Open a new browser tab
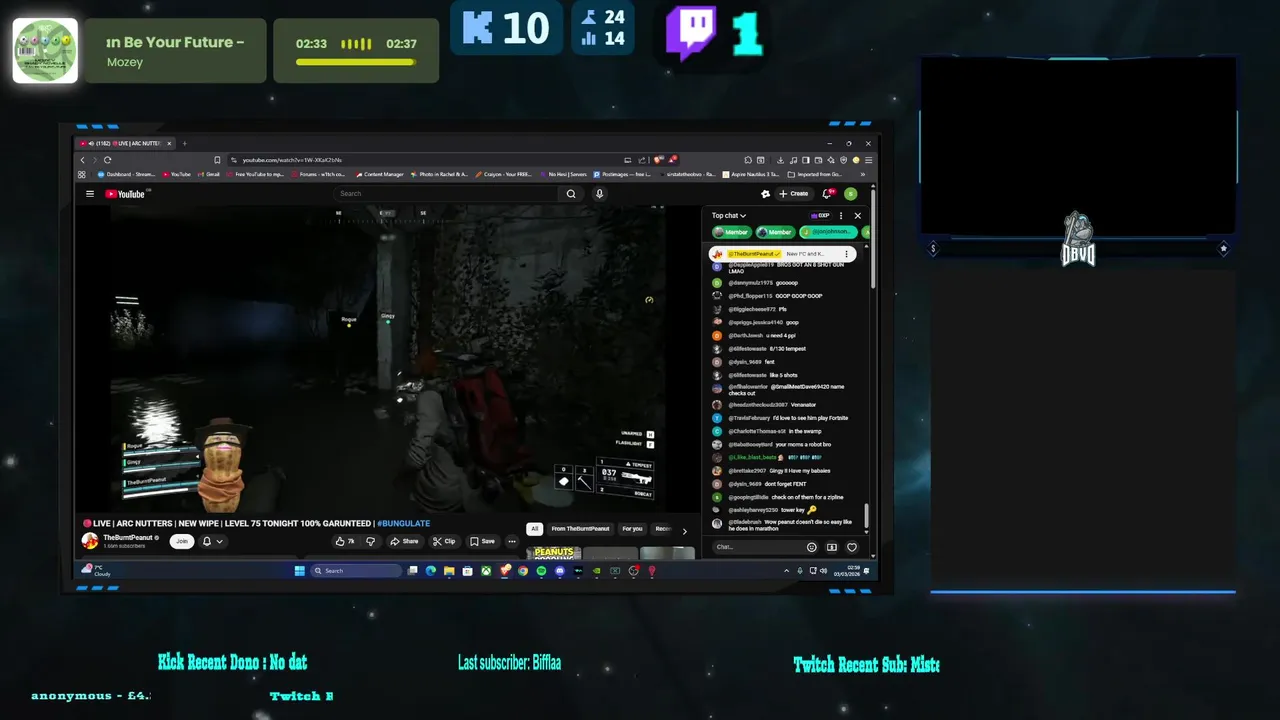This screenshot has height=720, width=1280. tap(184, 143)
